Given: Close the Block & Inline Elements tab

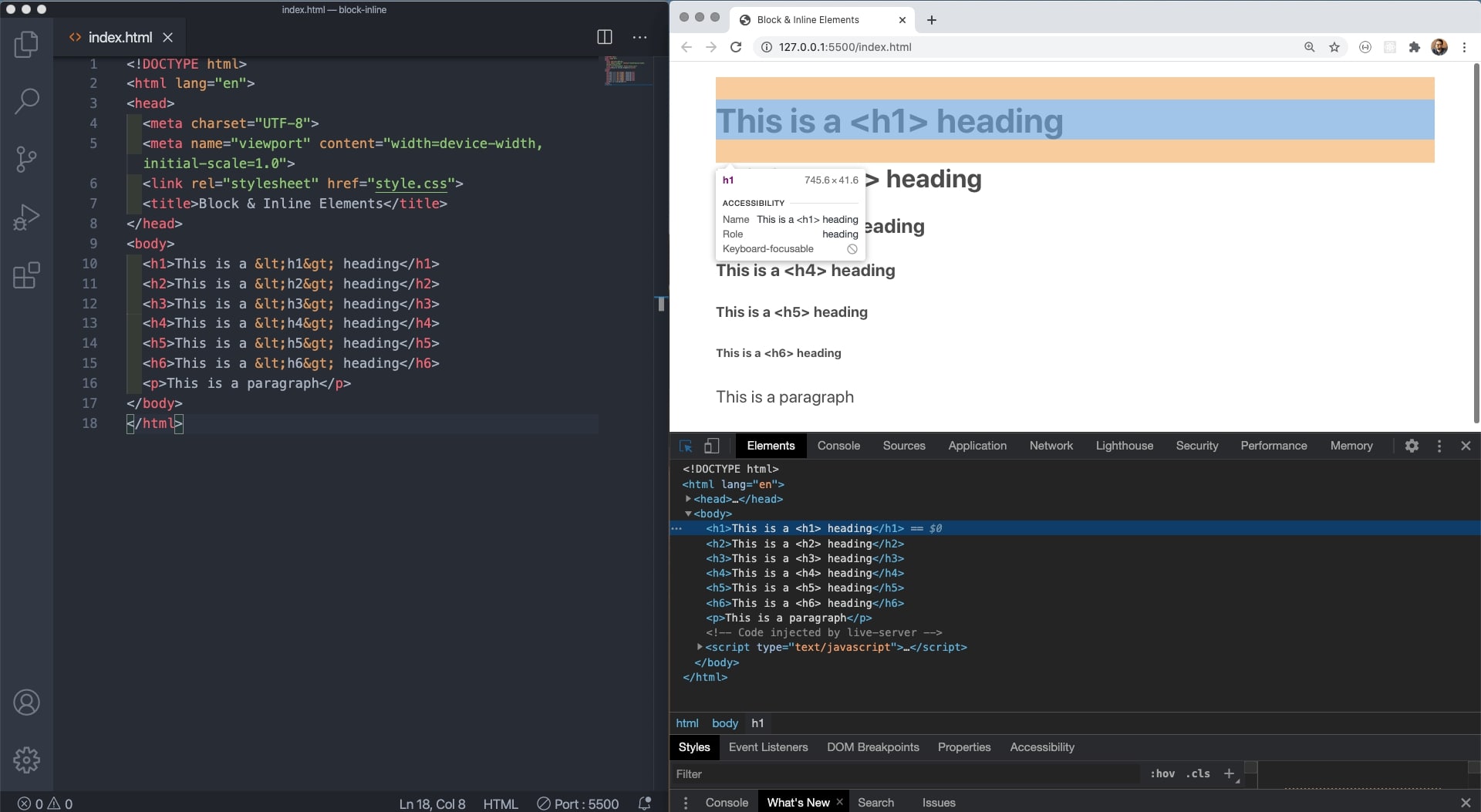Looking at the screenshot, I should coord(902,20).
